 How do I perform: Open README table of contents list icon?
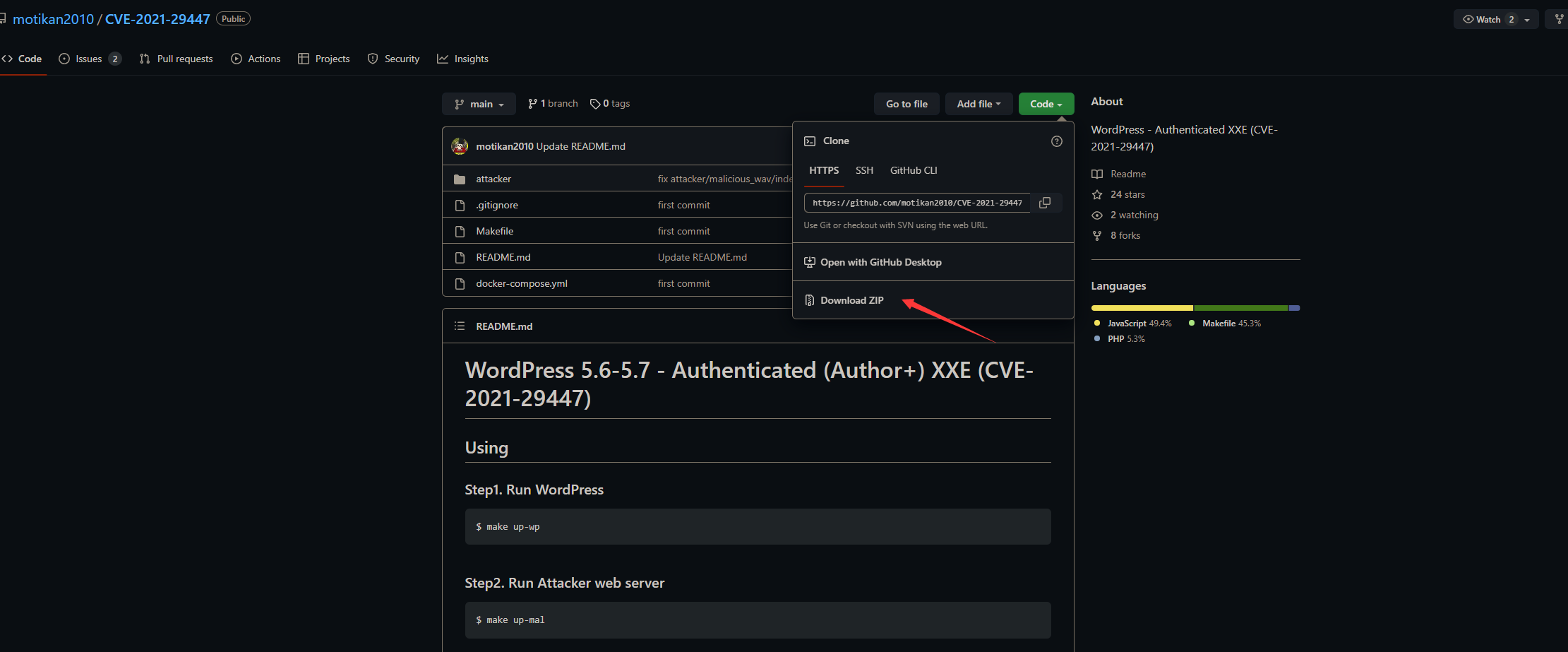pyautogui.click(x=460, y=326)
